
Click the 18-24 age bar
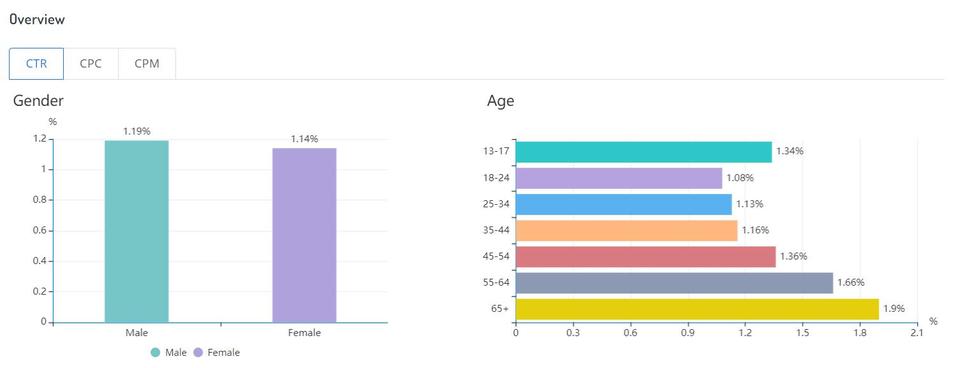619,178
